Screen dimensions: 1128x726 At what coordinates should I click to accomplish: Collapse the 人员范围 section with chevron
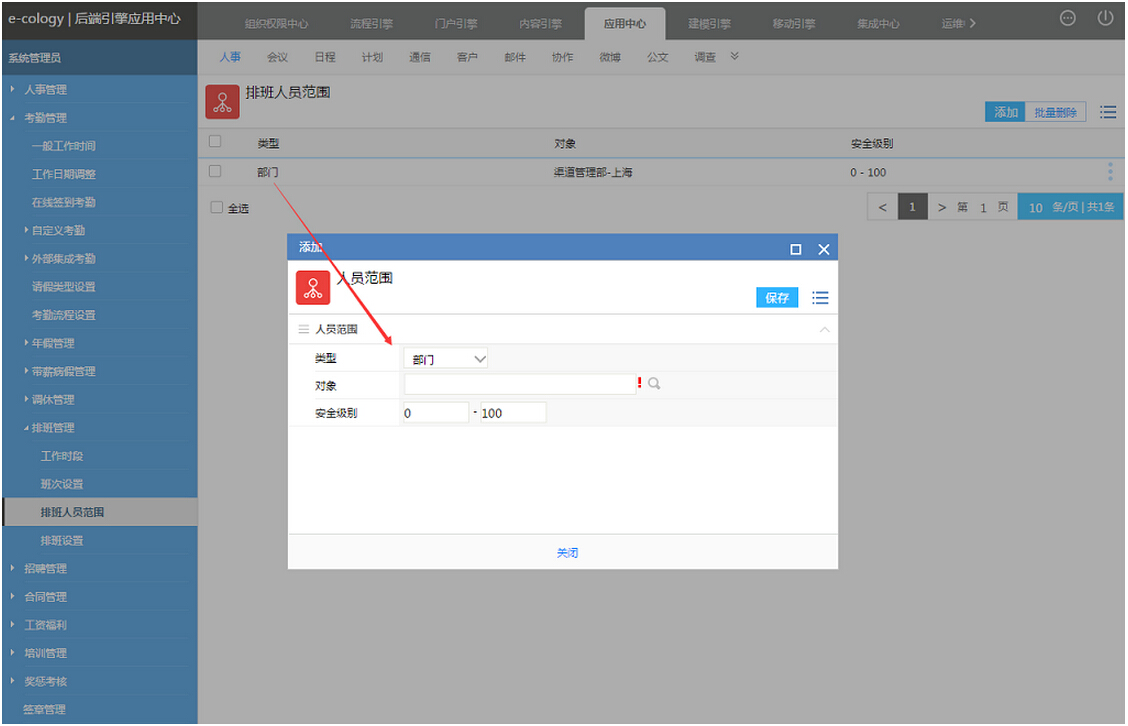pos(824,329)
